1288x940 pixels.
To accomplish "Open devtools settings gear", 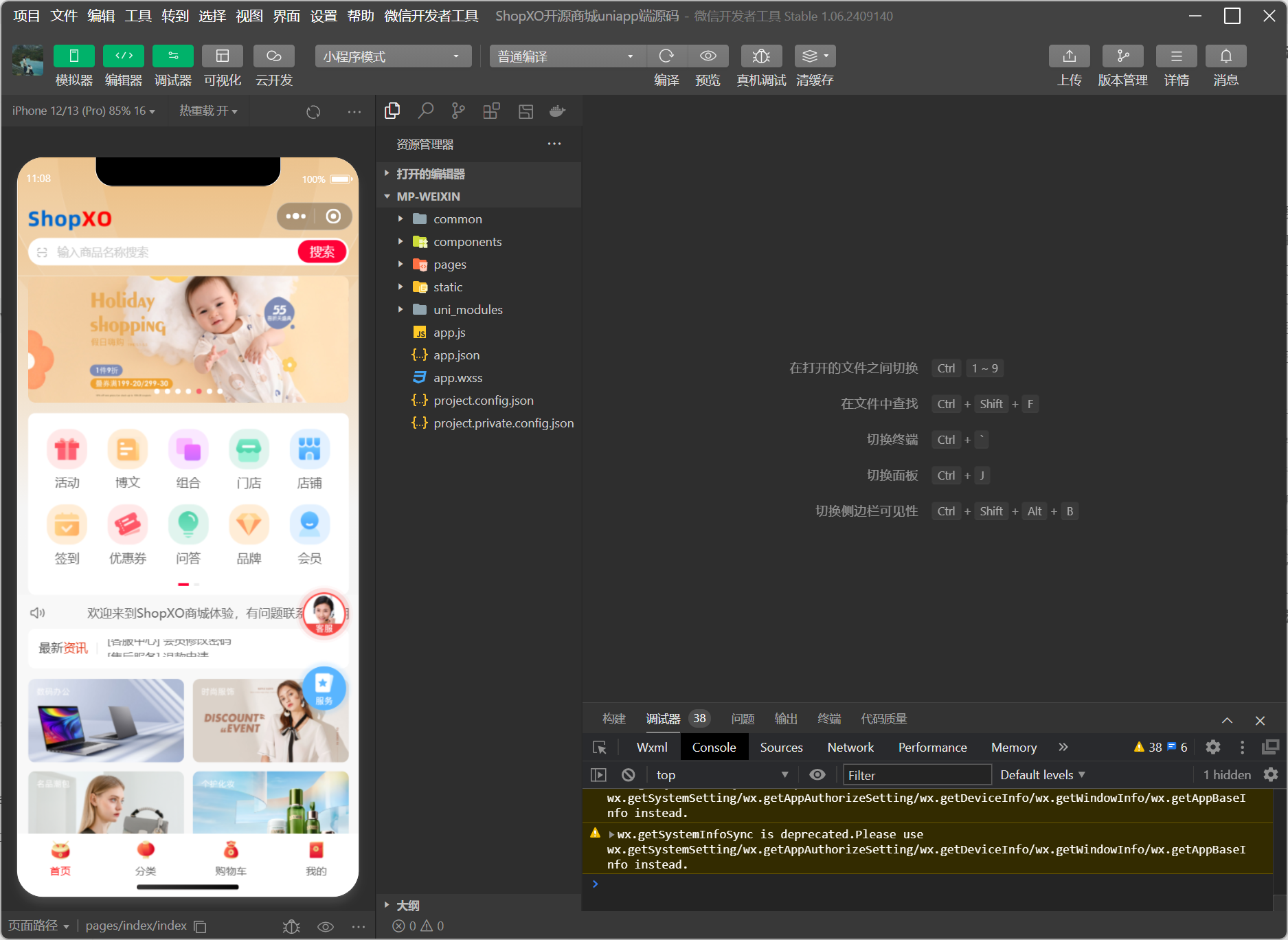I will tap(1214, 747).
